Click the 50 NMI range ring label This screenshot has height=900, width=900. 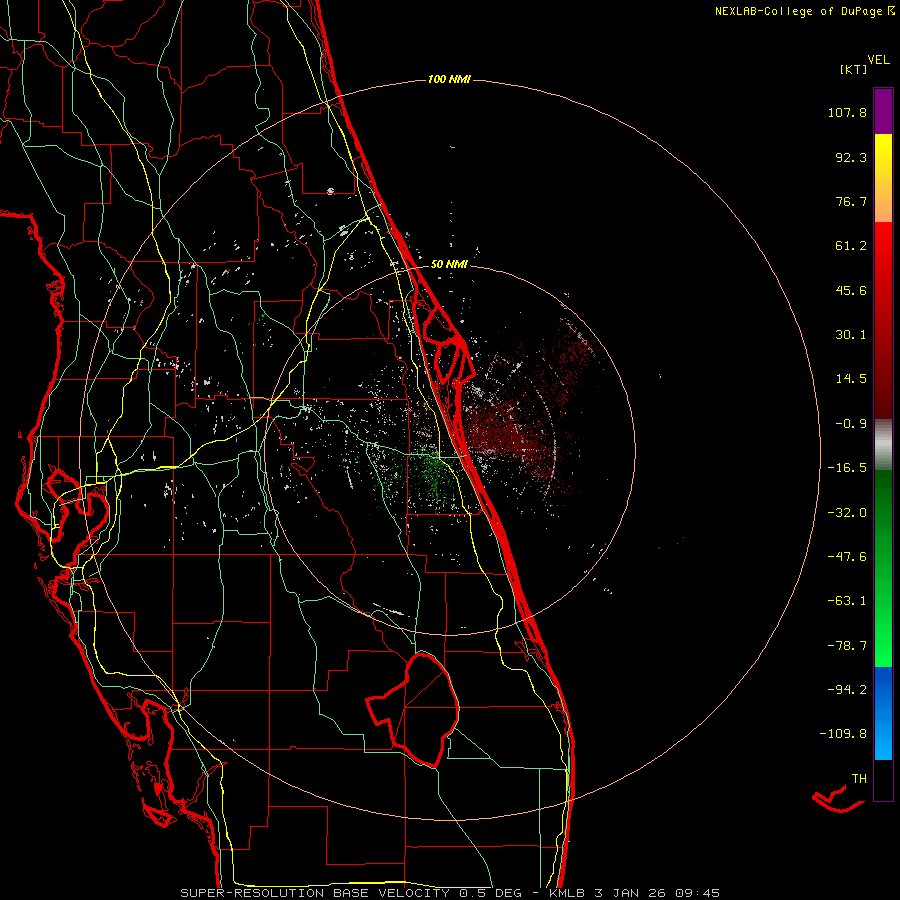(x=449, y=264)
